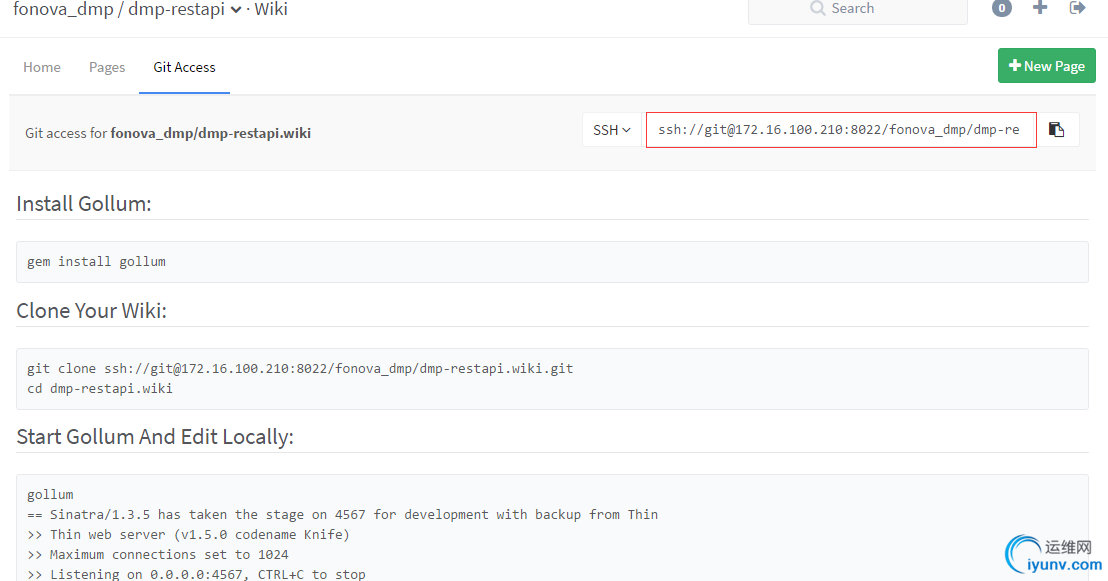Screen dimensions: 1108x581
Task: Focus the Search field
Action: pyautogui.click(x=857, y=10)
